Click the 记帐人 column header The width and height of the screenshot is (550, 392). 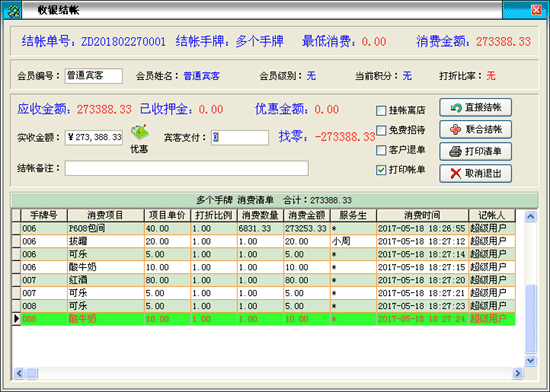coord(492,215)
